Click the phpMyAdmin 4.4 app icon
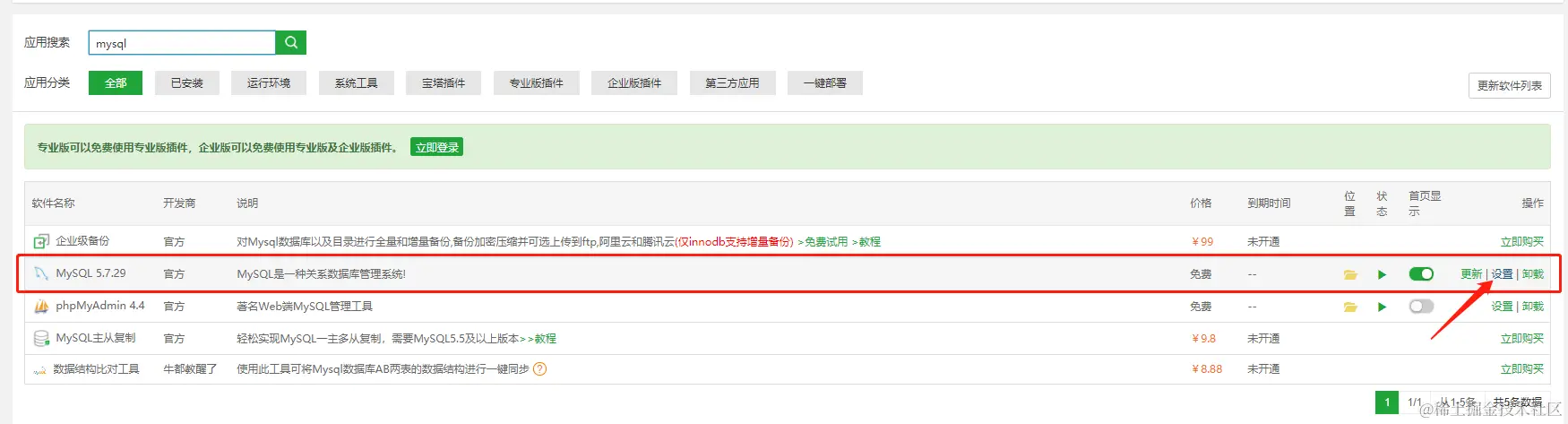Viewport: 1568px width, 424px height. pos(41,306)
